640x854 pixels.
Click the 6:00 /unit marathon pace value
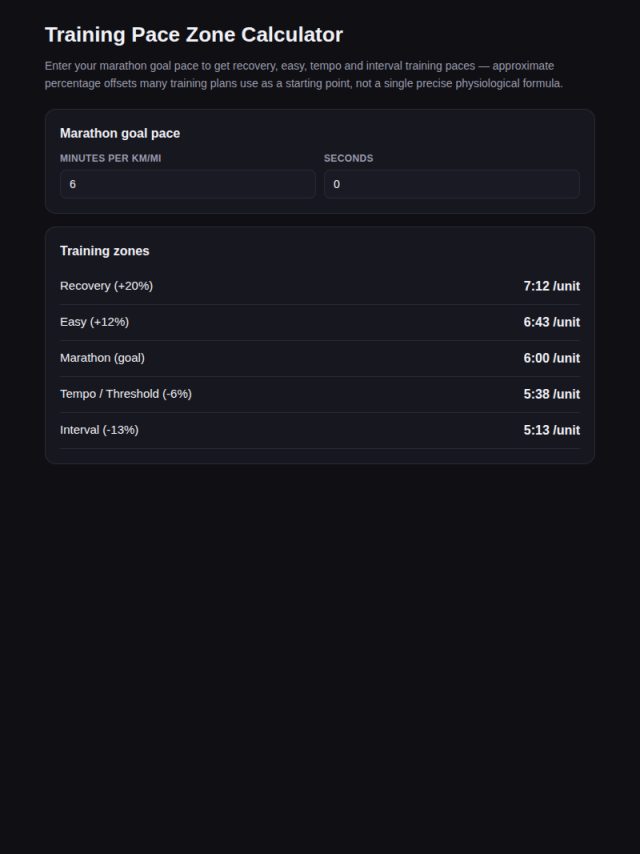tap(552, 358)
